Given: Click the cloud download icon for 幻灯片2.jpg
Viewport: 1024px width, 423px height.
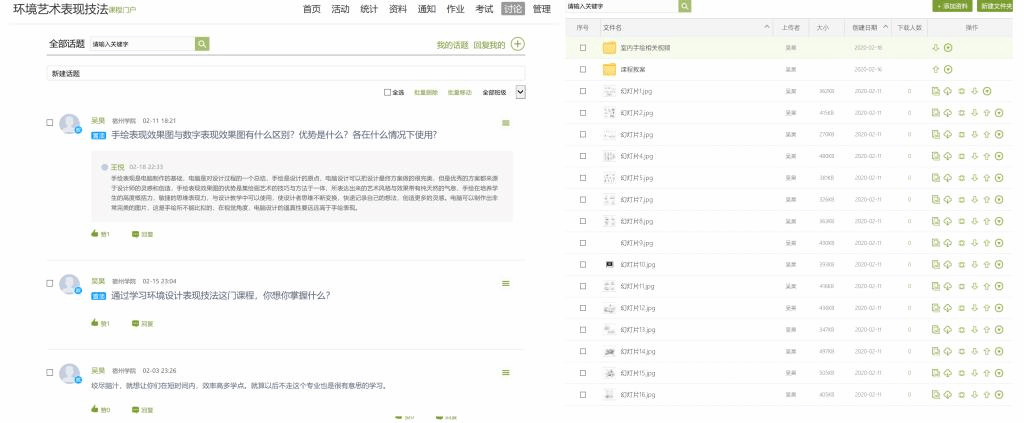Looking at the screenshot, I should pos(947,112).
